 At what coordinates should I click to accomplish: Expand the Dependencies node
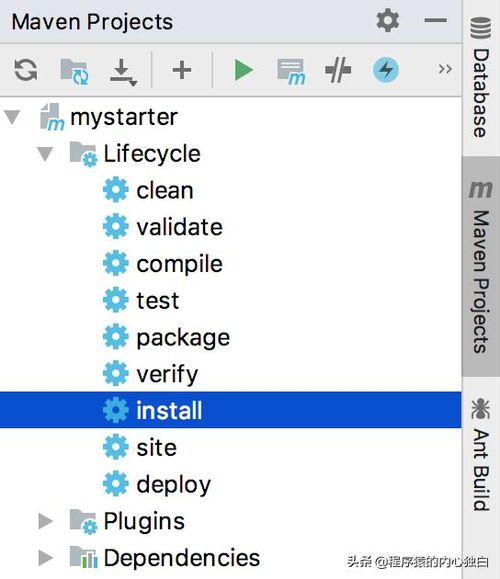click(x=46, y=558)
